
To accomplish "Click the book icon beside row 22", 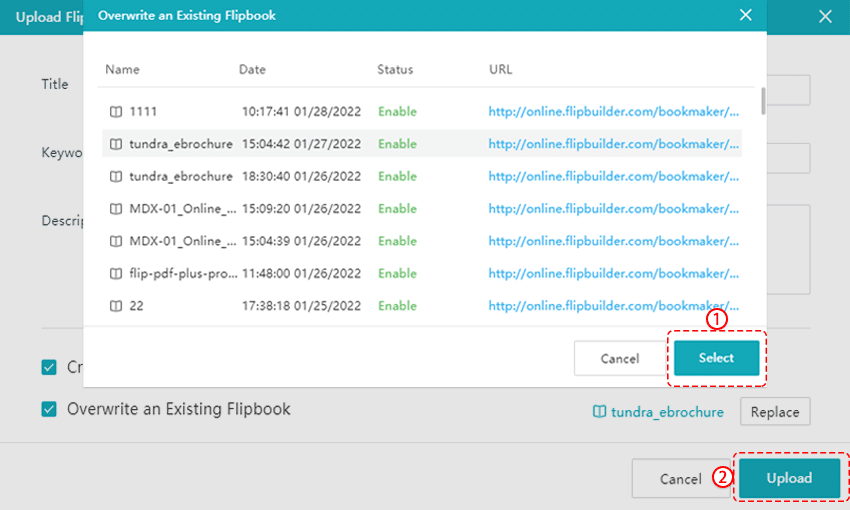I will 115,306.
